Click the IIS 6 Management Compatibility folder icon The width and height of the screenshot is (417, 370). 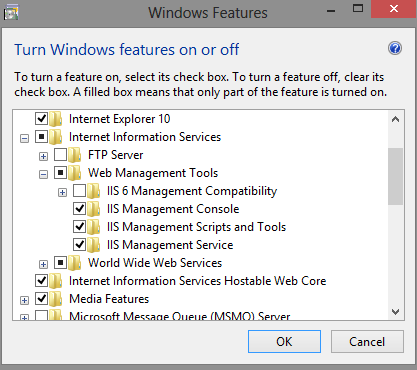[x=94, y=191]
